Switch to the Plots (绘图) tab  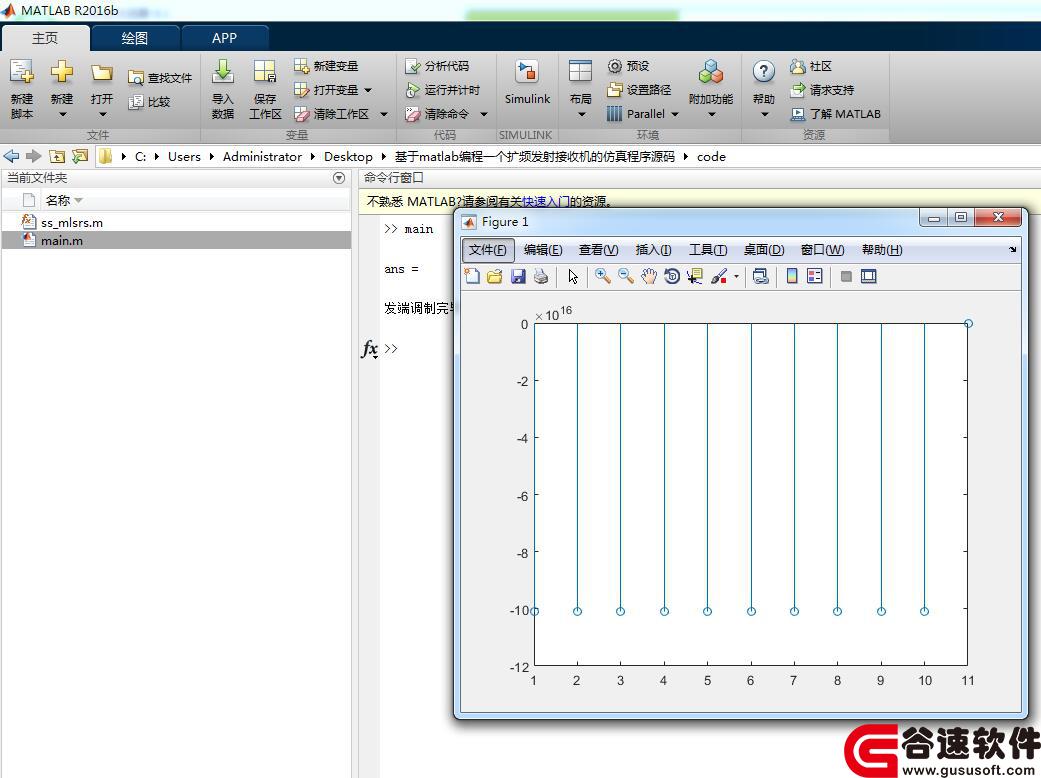pos(135,38)
